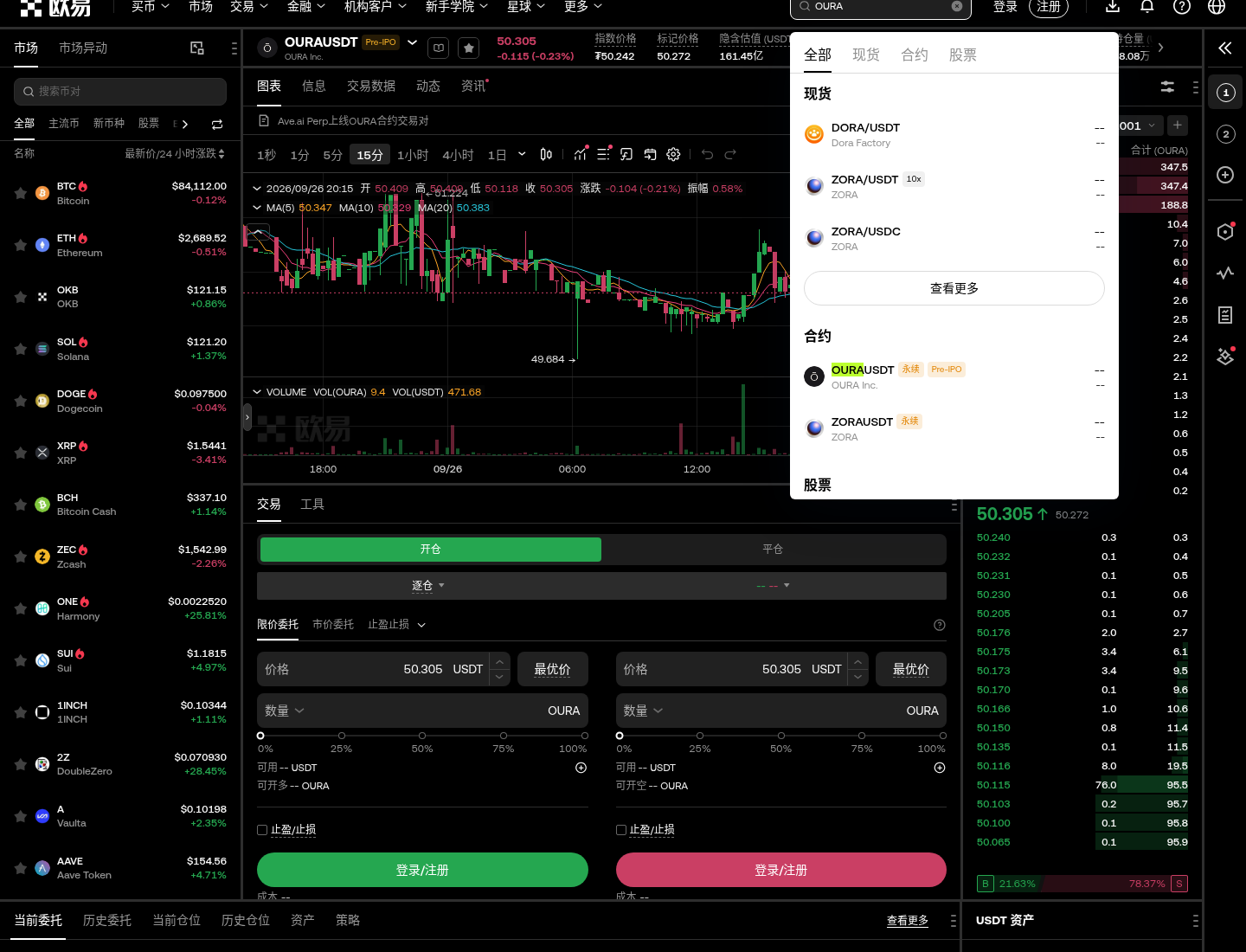The image size is (1246, 952).
Task: Open the help question mark icon
Action: tap(1182, 6)
